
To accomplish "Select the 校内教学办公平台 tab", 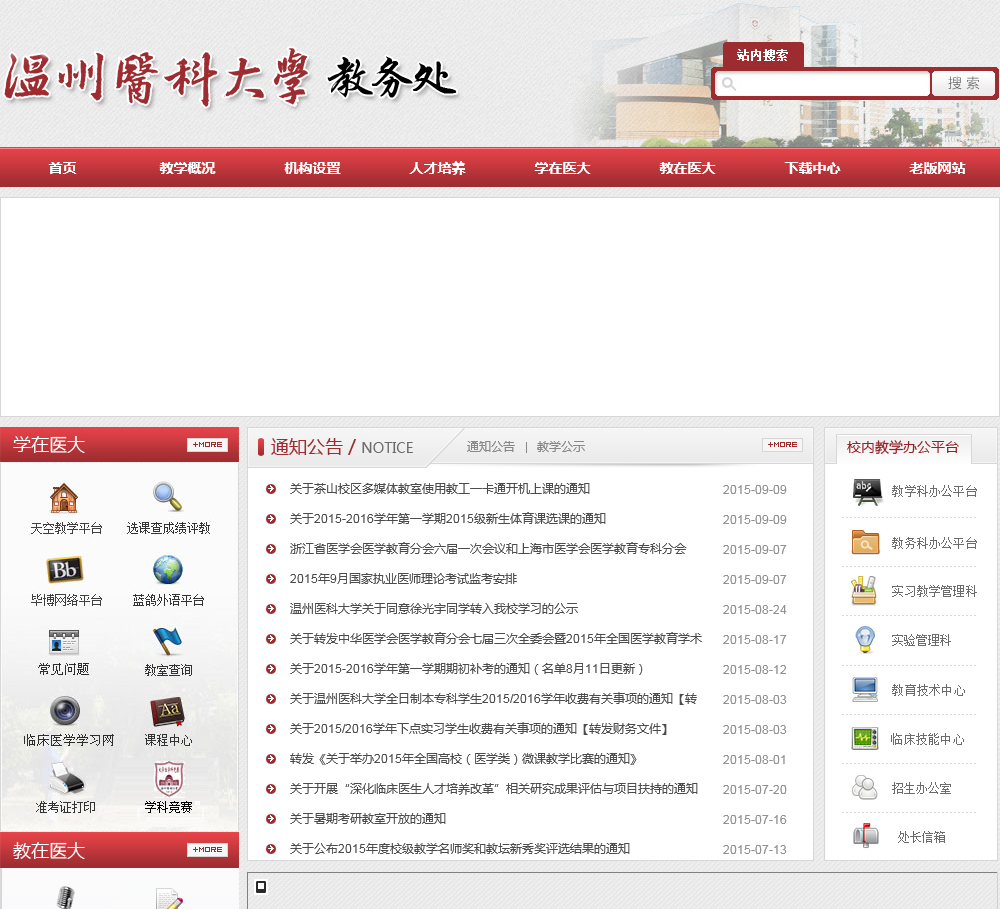I will pos(902,447).
